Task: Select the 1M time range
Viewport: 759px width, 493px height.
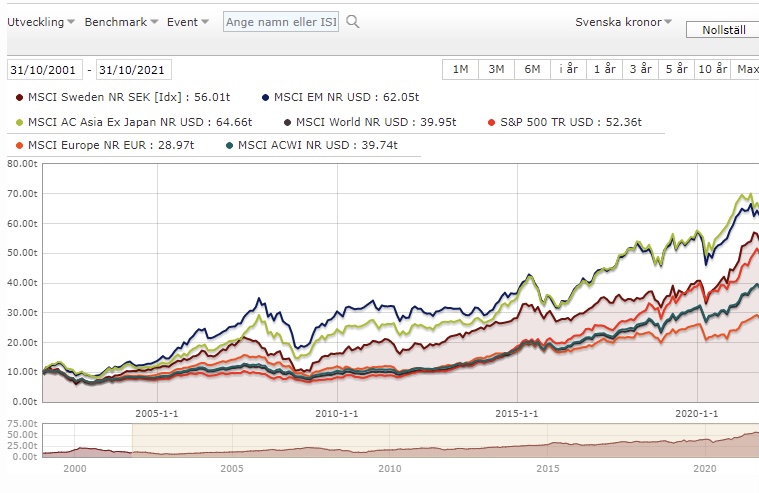Action: 460,69
